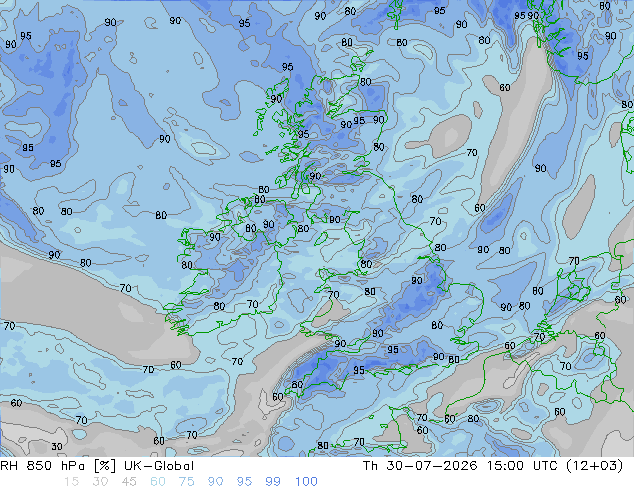Click the legend value 30

pos(100,482)
